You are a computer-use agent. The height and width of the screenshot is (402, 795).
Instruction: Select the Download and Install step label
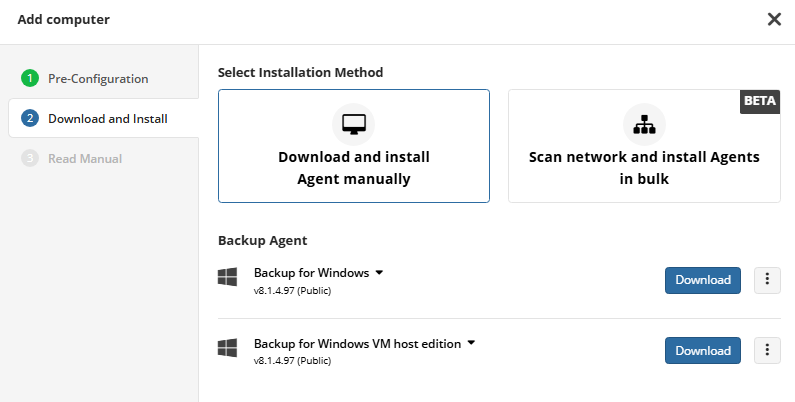tap(107, 118)
